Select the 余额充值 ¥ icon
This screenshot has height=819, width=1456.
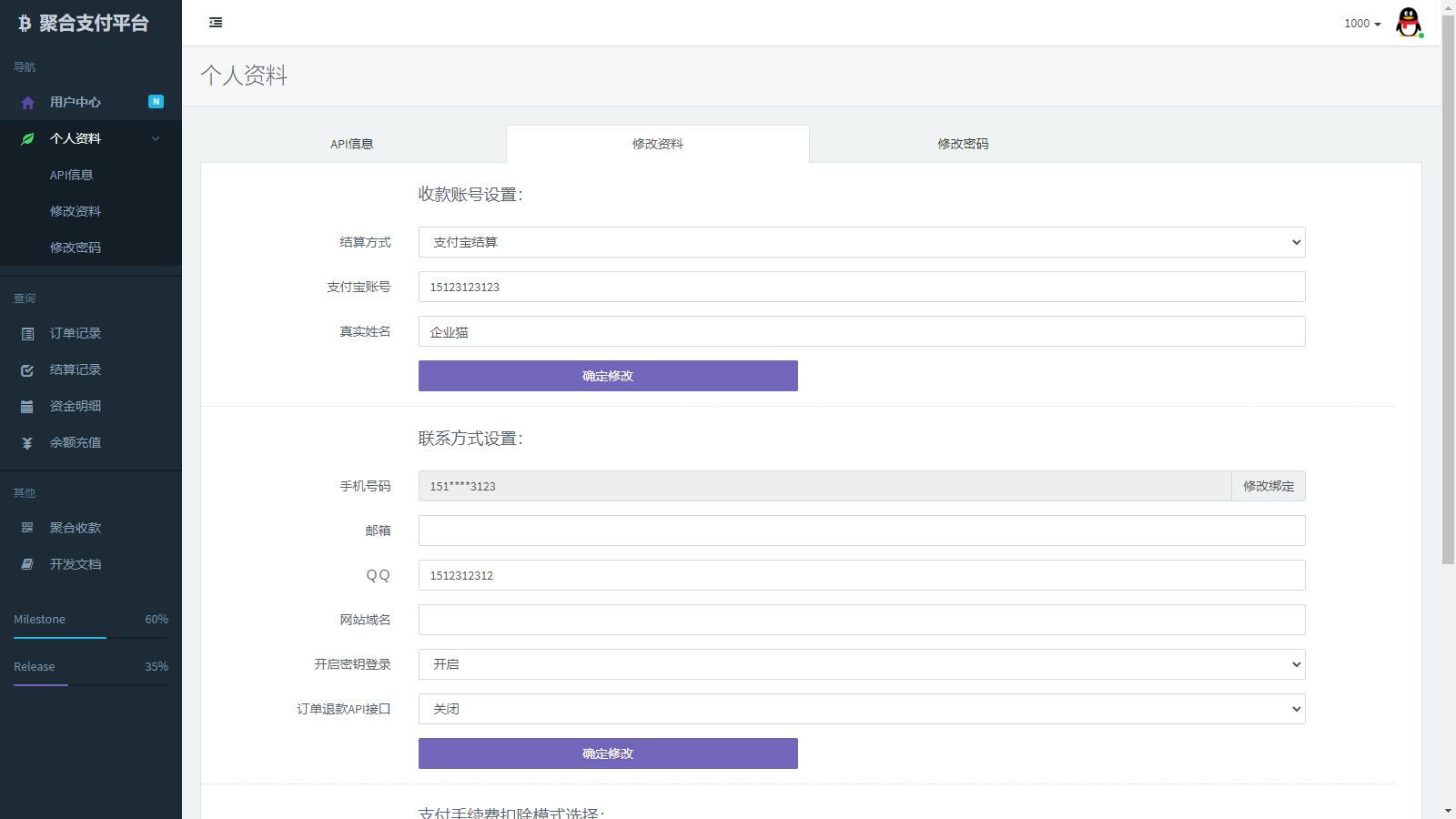pos(26,442)
